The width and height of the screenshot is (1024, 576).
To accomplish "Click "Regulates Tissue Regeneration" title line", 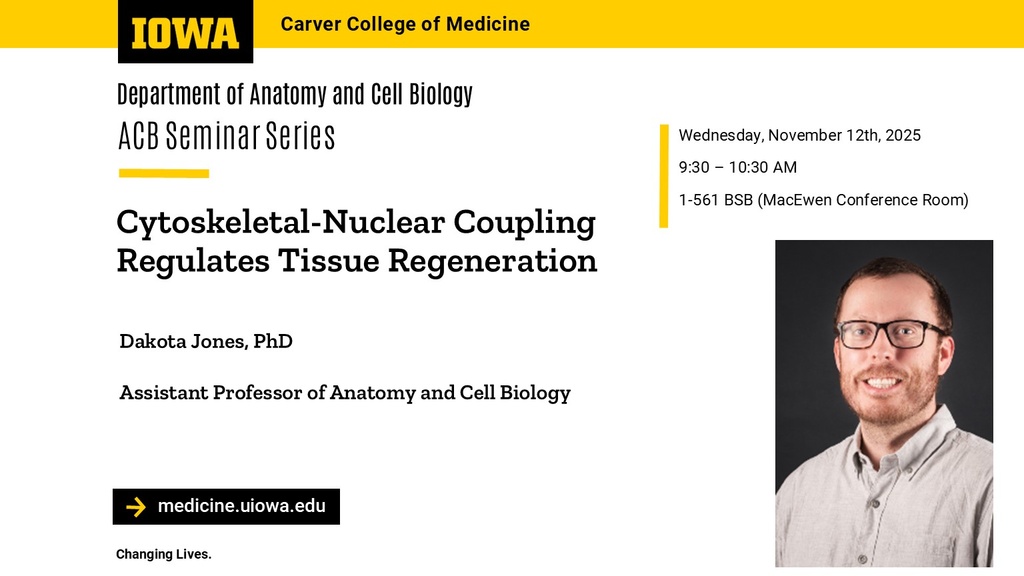I will (357, 260).
